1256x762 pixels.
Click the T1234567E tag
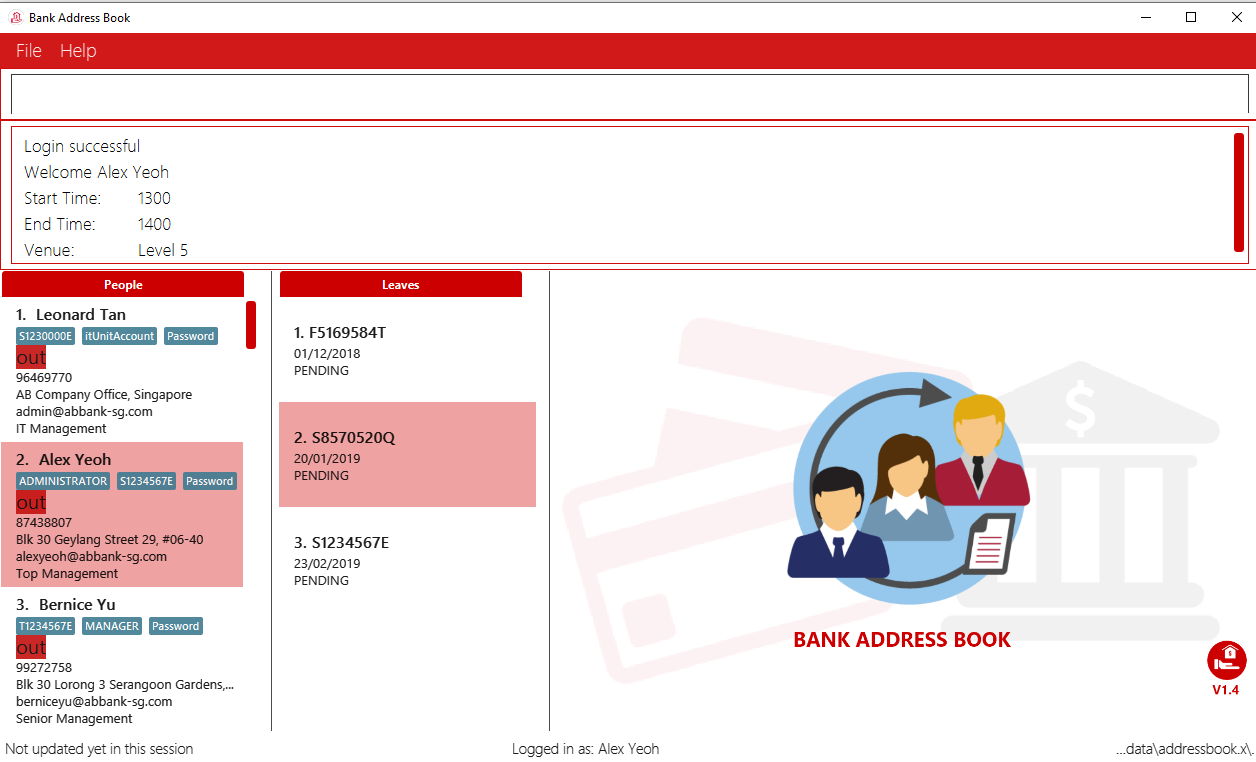click(x=46, y=626)
